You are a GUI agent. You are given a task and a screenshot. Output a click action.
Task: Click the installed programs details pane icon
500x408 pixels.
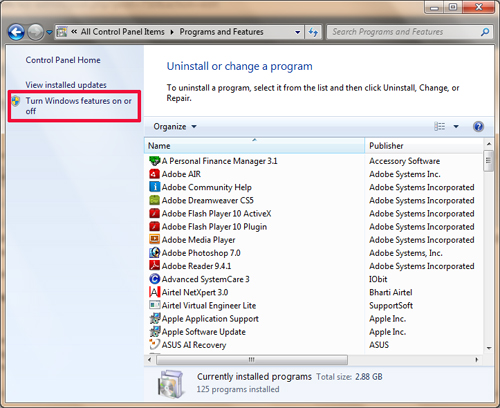[170, 384]
